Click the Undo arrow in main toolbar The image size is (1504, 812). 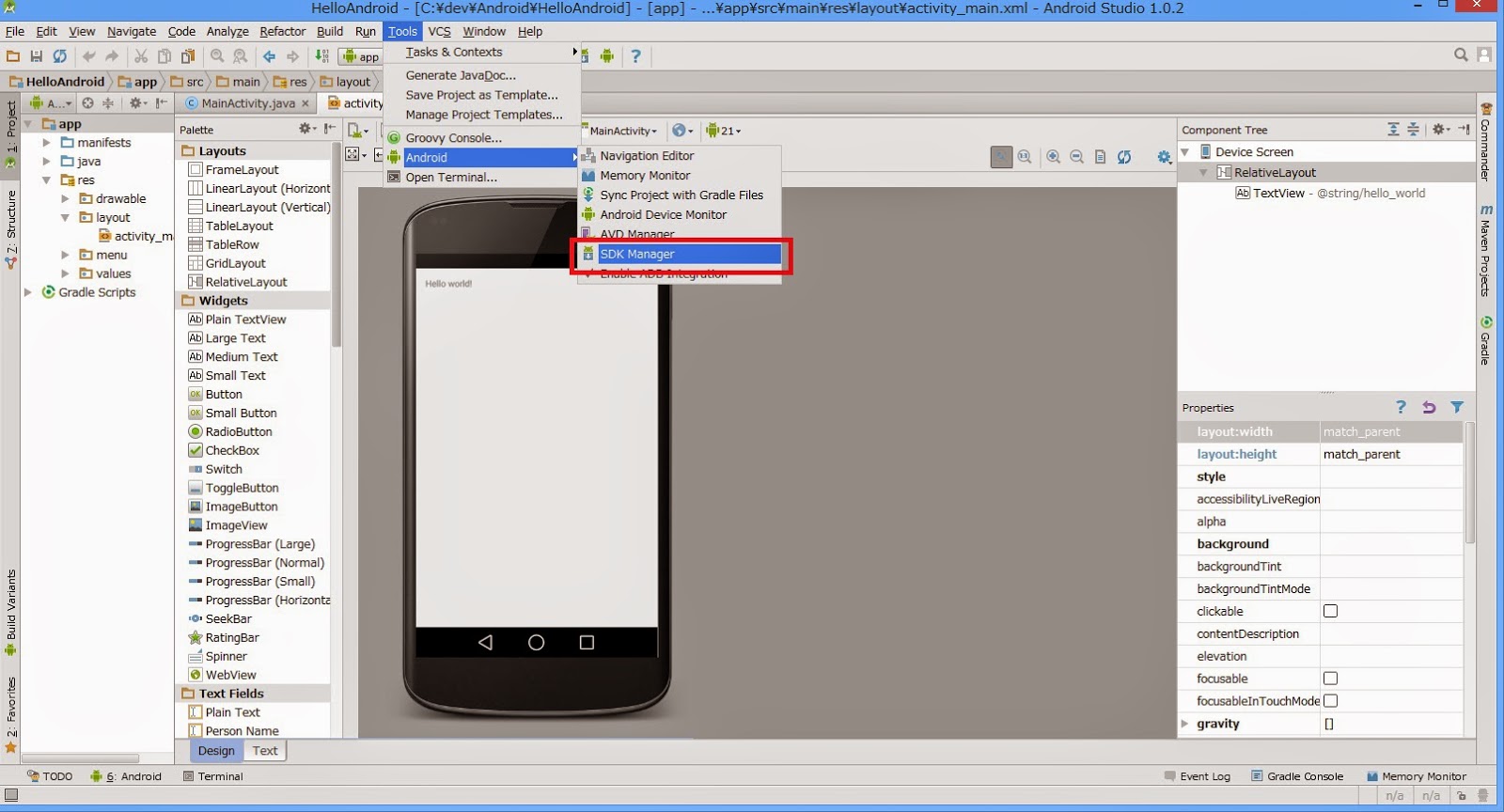[x=89, y=56]
